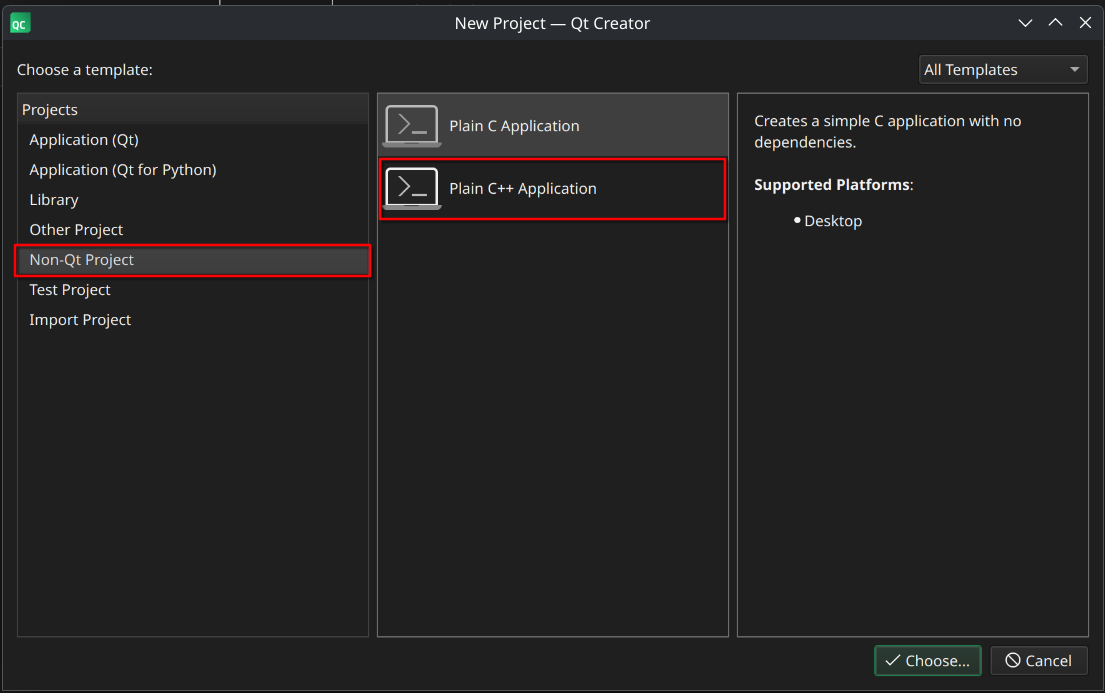Viewport: 1105px width, 693px height.
Task: Select Plain C++ Application template
Action: tap(552, 188)
